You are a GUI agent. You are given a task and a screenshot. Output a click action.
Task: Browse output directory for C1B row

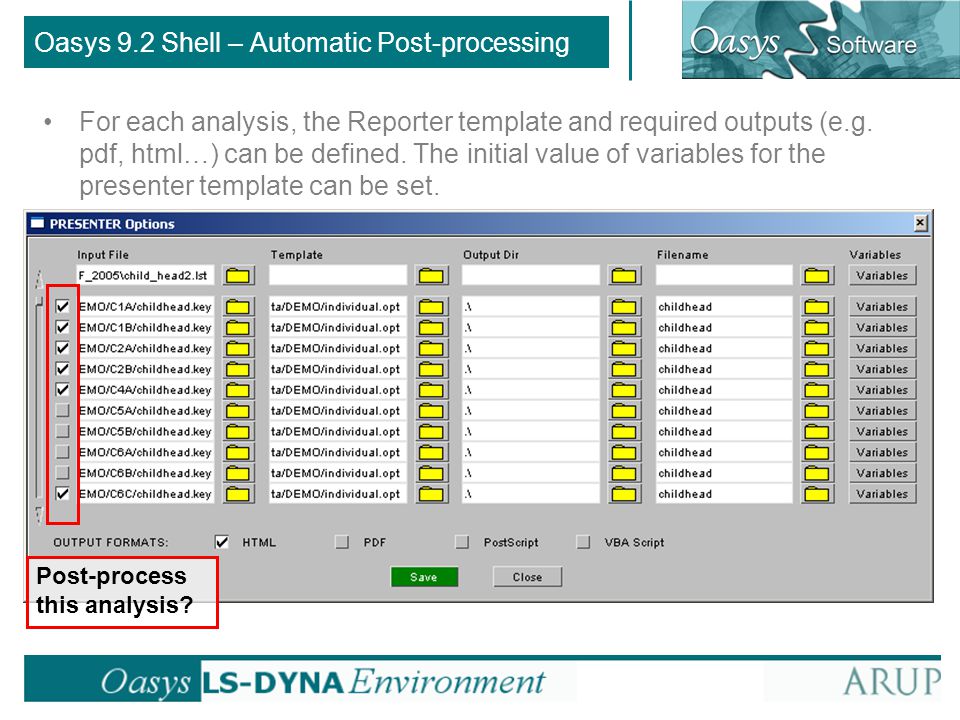624,328
